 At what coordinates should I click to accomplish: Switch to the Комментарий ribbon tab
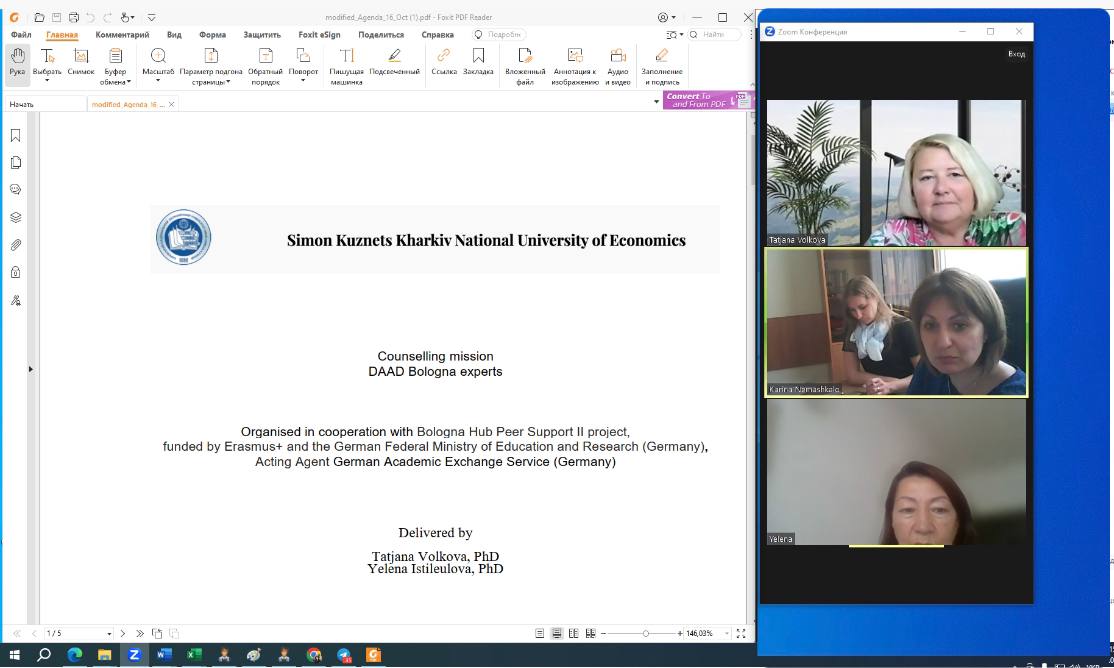click(x=122, y=34)
